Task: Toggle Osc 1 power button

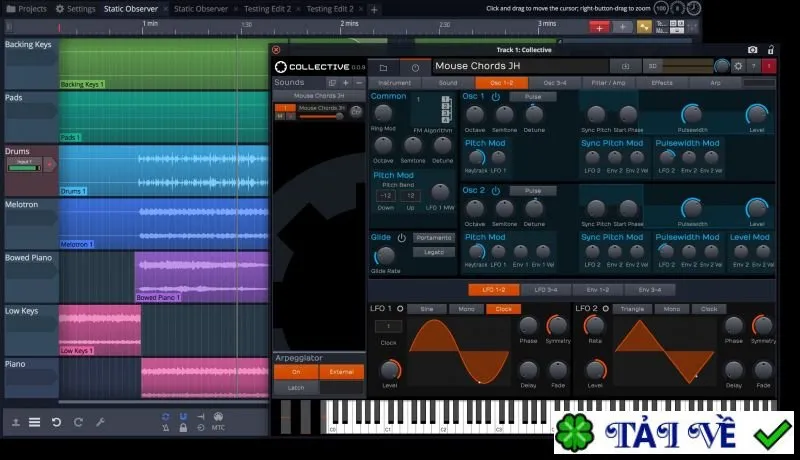Action: tap(495, 96)
